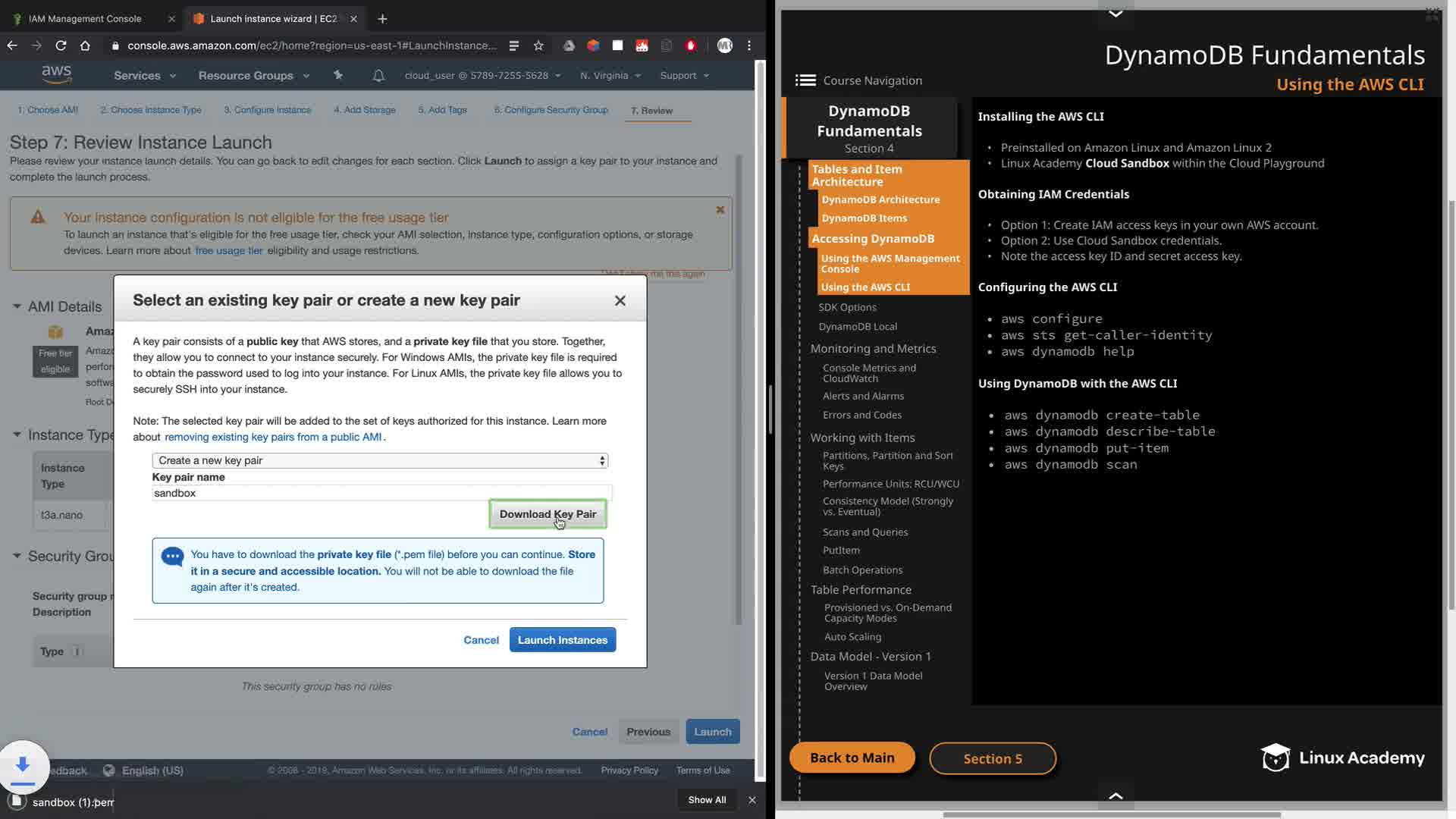1456x819 pixels.
Task: Collapse the AMI Details section
Action: click(x=17, y=306)
